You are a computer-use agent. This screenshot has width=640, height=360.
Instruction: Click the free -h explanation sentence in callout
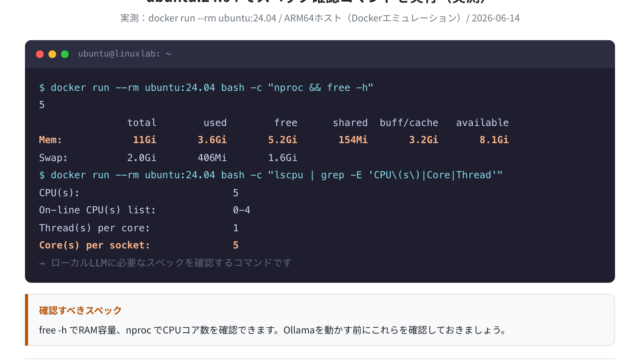(273, 330)
